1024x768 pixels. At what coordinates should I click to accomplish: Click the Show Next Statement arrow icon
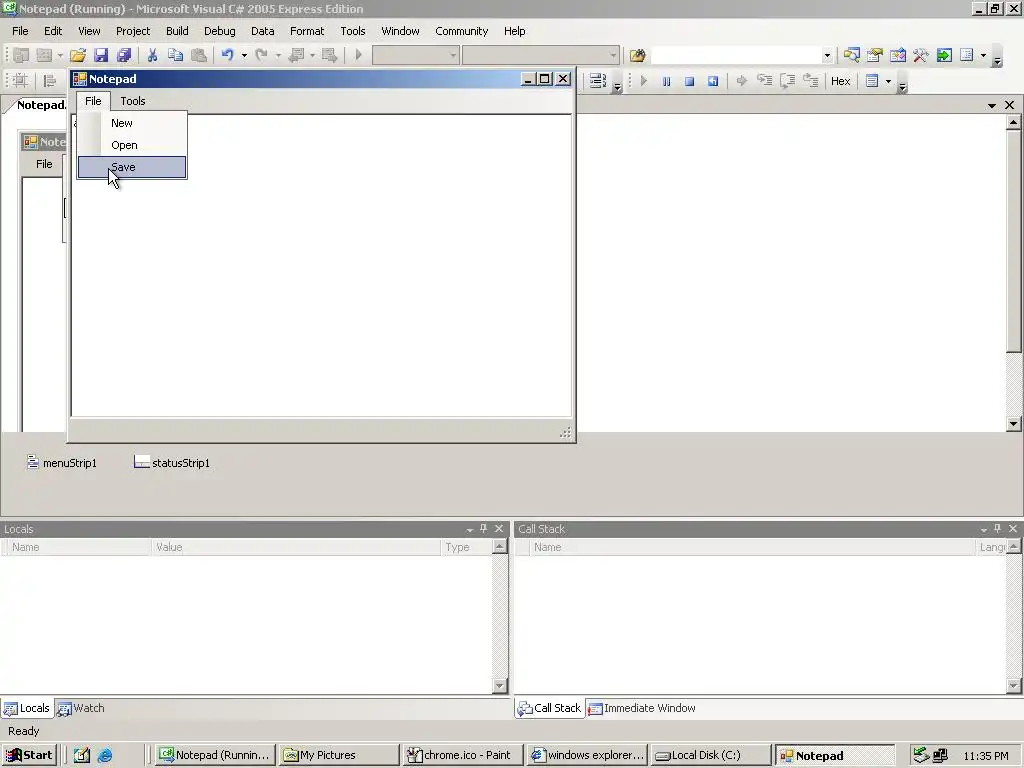[741, 81]
